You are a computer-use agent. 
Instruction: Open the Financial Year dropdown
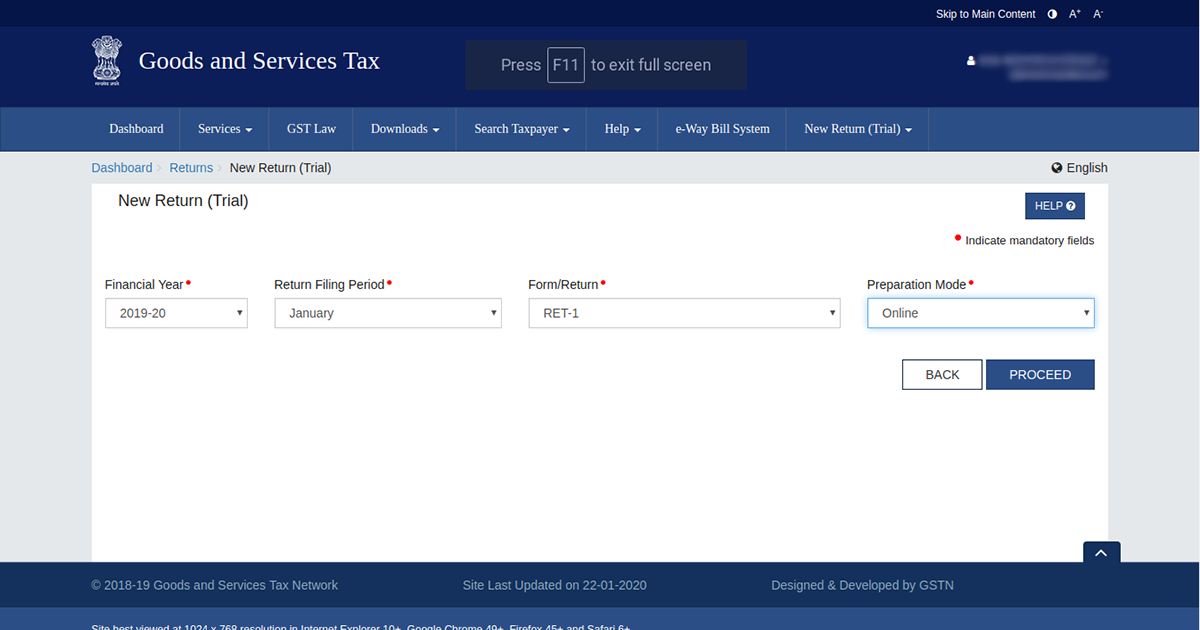pyautogui.click(x=176, y=313)
